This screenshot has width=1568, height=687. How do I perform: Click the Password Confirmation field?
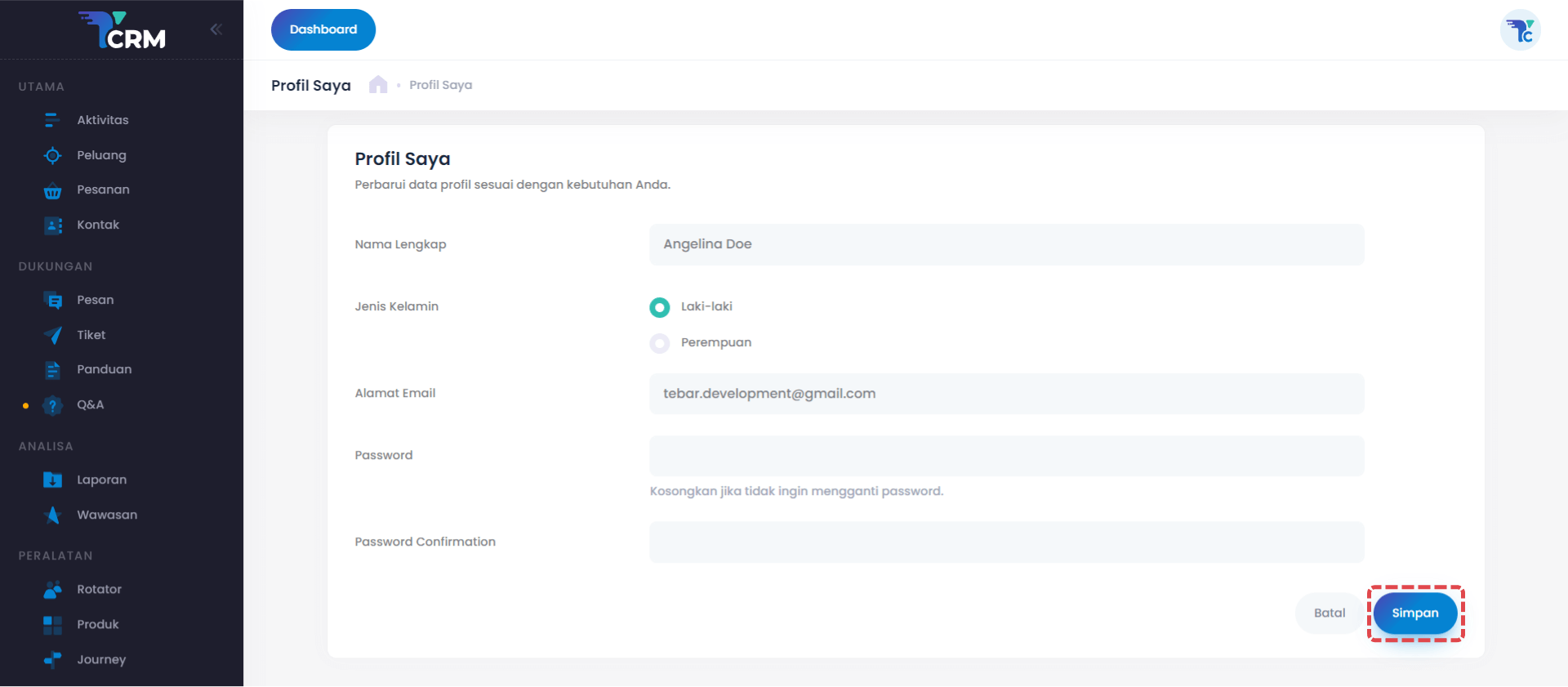pyautogui.click(x=1006, y=542)
